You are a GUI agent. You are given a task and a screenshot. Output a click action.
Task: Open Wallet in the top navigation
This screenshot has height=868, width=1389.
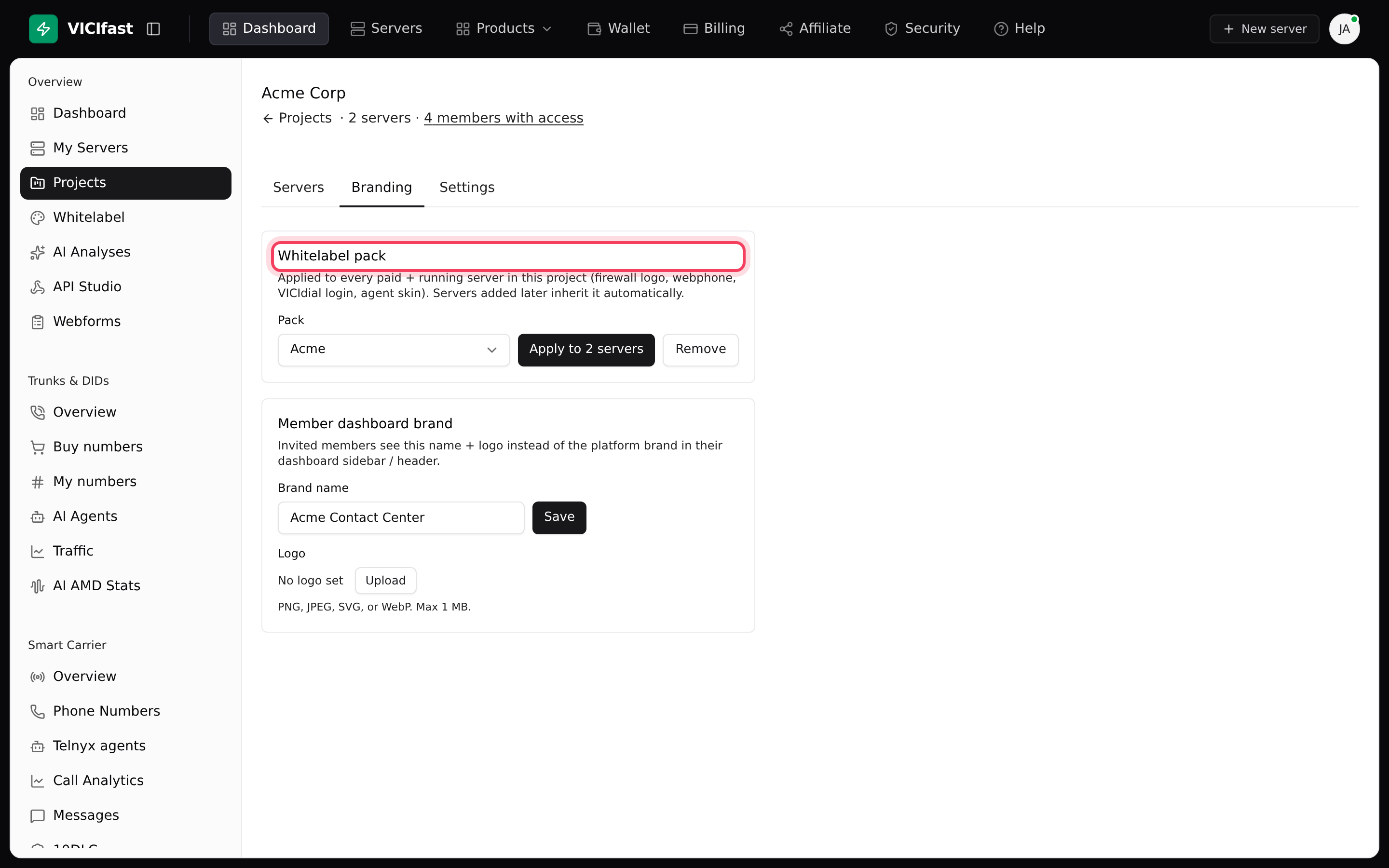(619, 29)
